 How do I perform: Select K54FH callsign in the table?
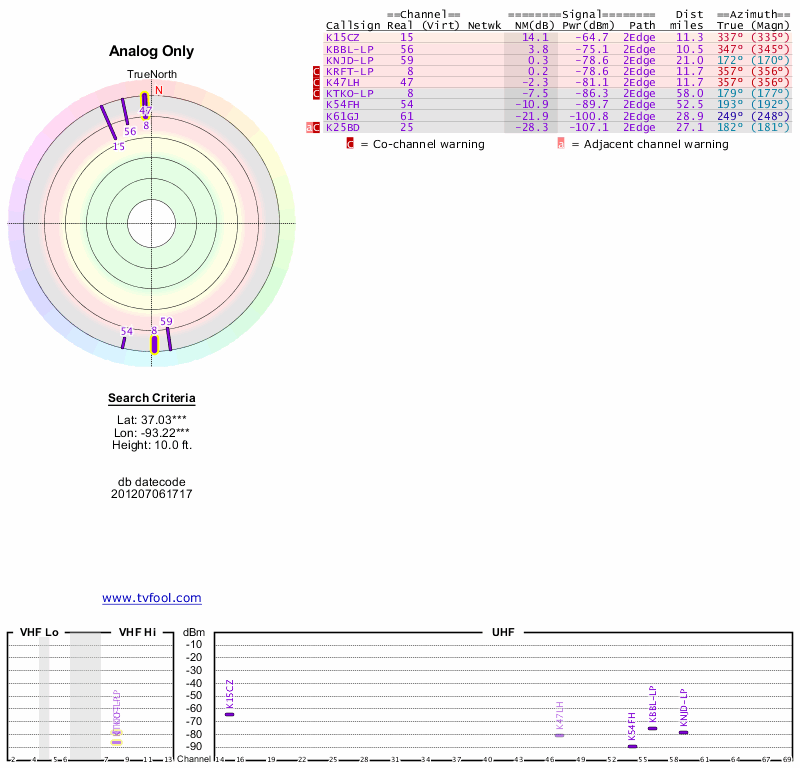point(342,105)
